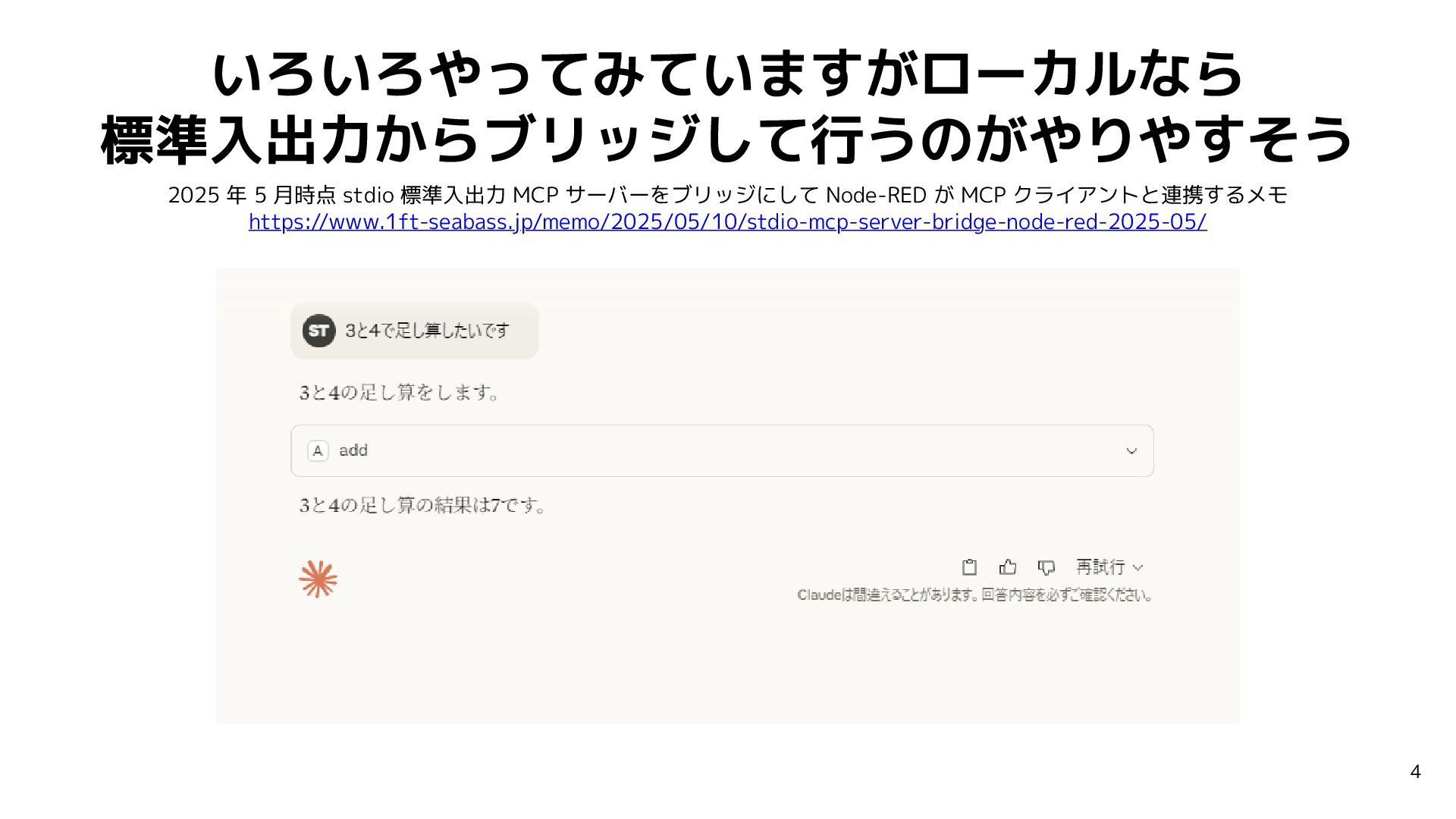Click the chevron next to 再試行
1456x819 pixels.
[1137, 568]
